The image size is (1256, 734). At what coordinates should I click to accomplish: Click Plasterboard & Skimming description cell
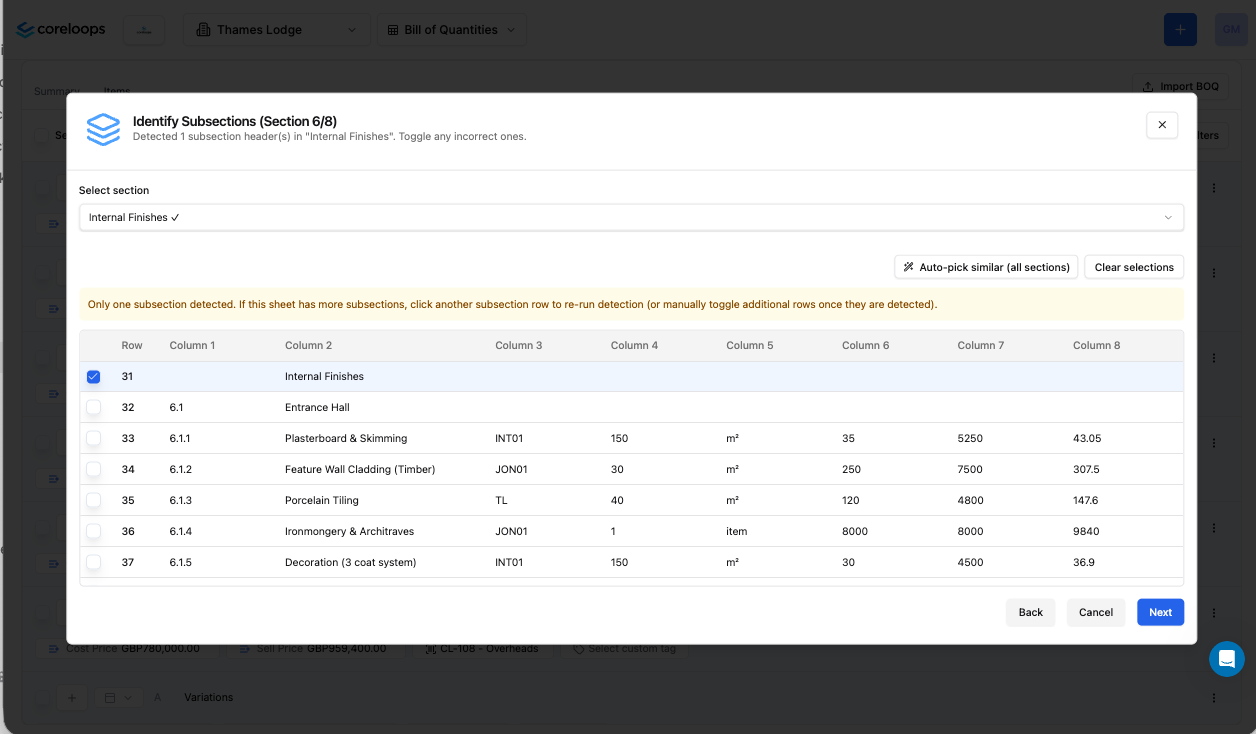pyautogui.click(x=346, y=439)
